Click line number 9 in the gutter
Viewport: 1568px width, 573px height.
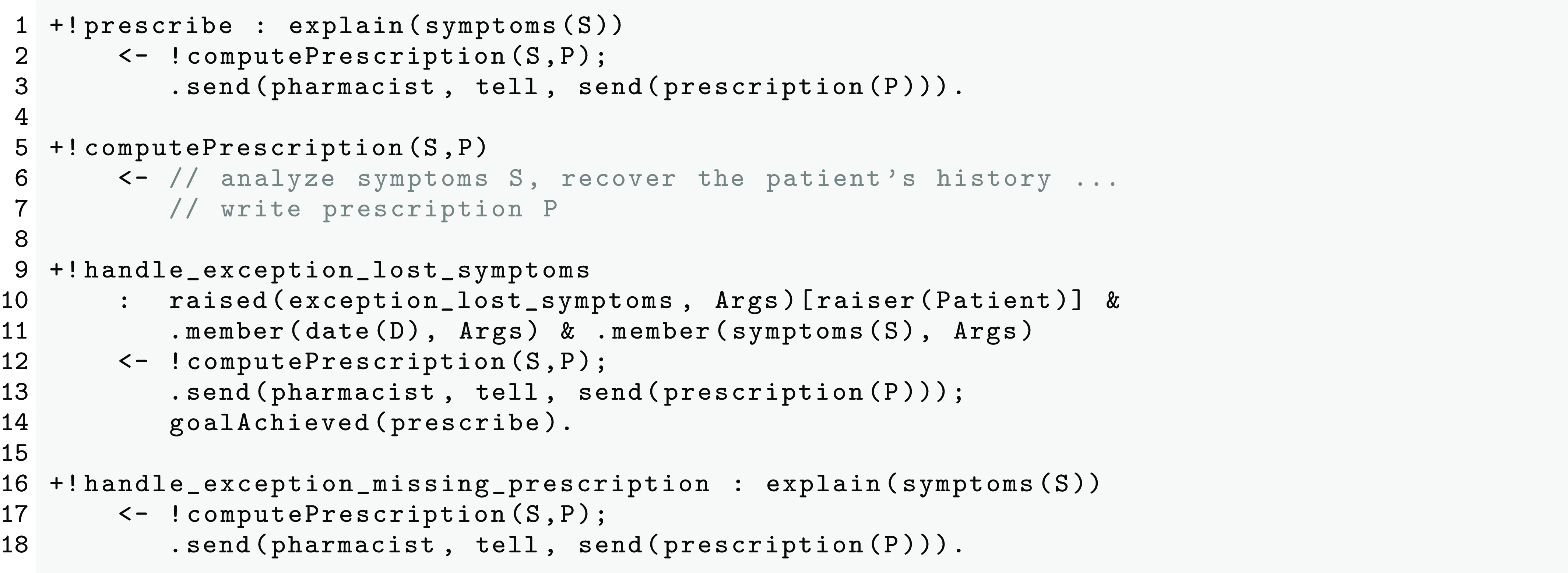21,269
